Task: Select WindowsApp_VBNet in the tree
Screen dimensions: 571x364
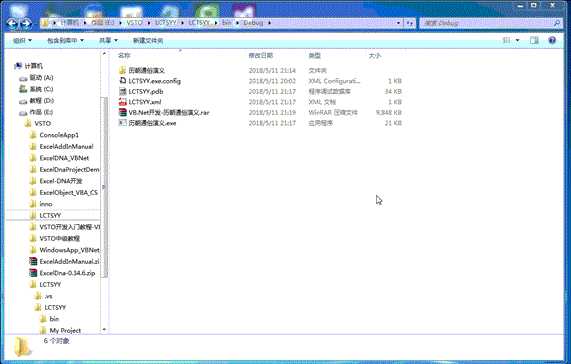Action: pos(69,250)
